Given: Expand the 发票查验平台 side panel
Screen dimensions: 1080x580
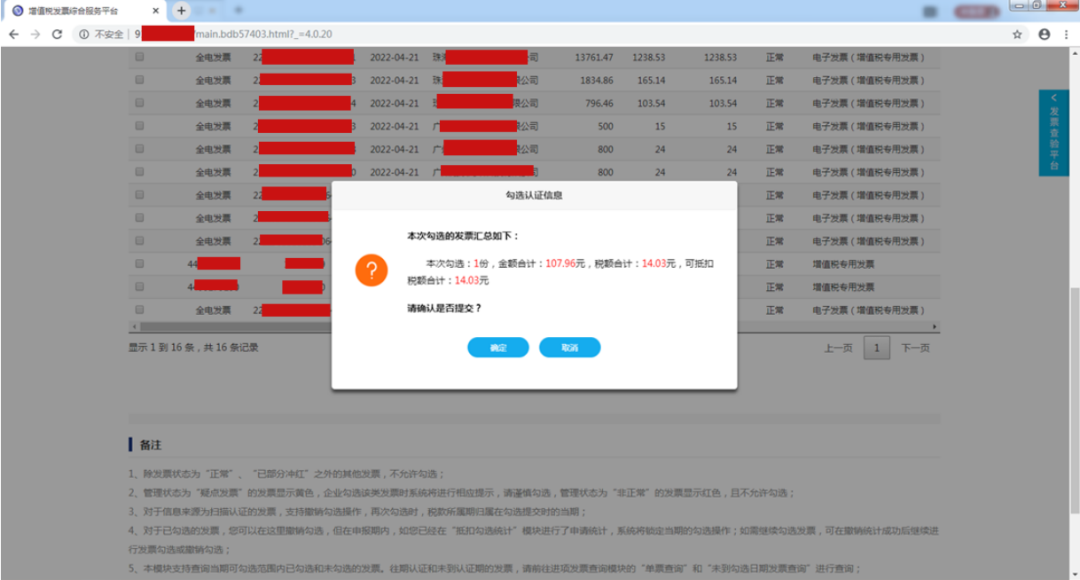Looking at the screenshot, I should click(x=1053, y=132).
